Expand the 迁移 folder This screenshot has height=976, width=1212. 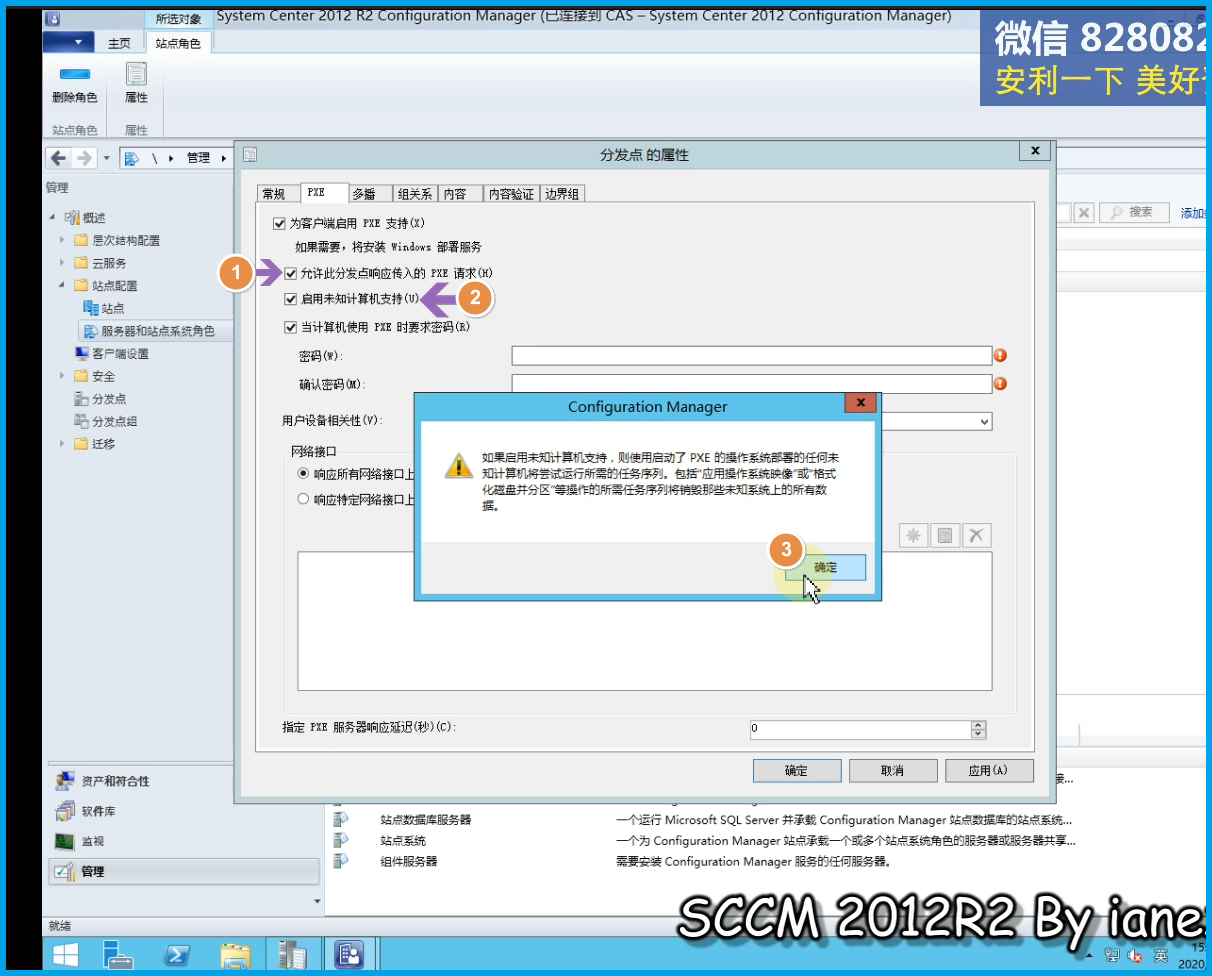[x=62, y=444]
